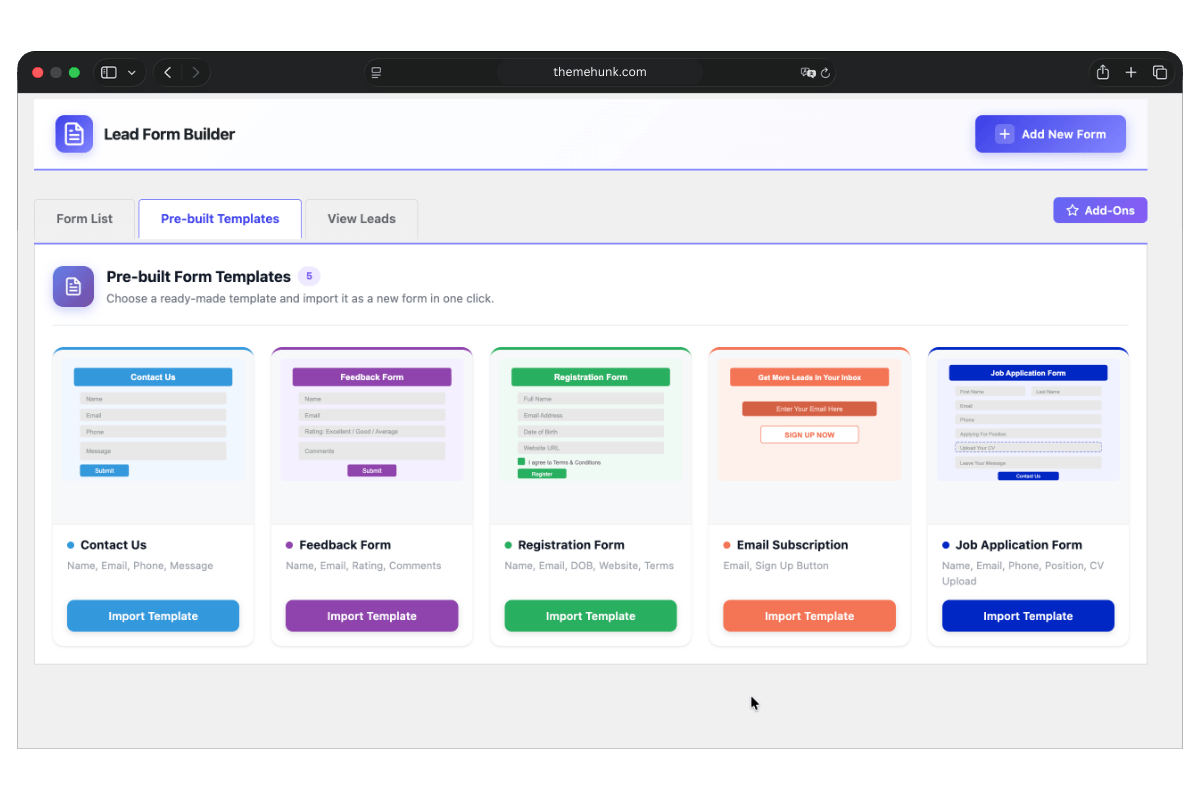Click the themehunk.com address bar
1200x800 pixels.
pyautogui.click(x=600, y=72)
